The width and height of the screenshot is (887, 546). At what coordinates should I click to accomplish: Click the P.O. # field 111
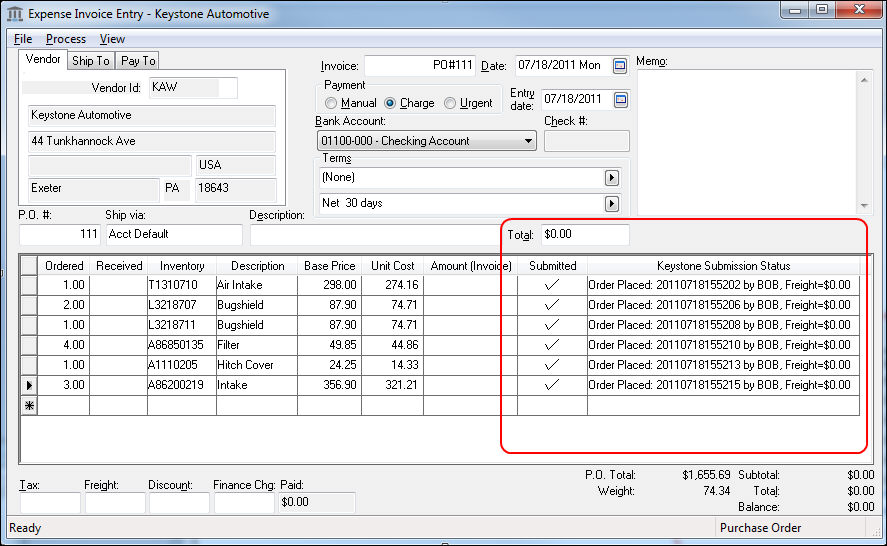tap(59, 234)
